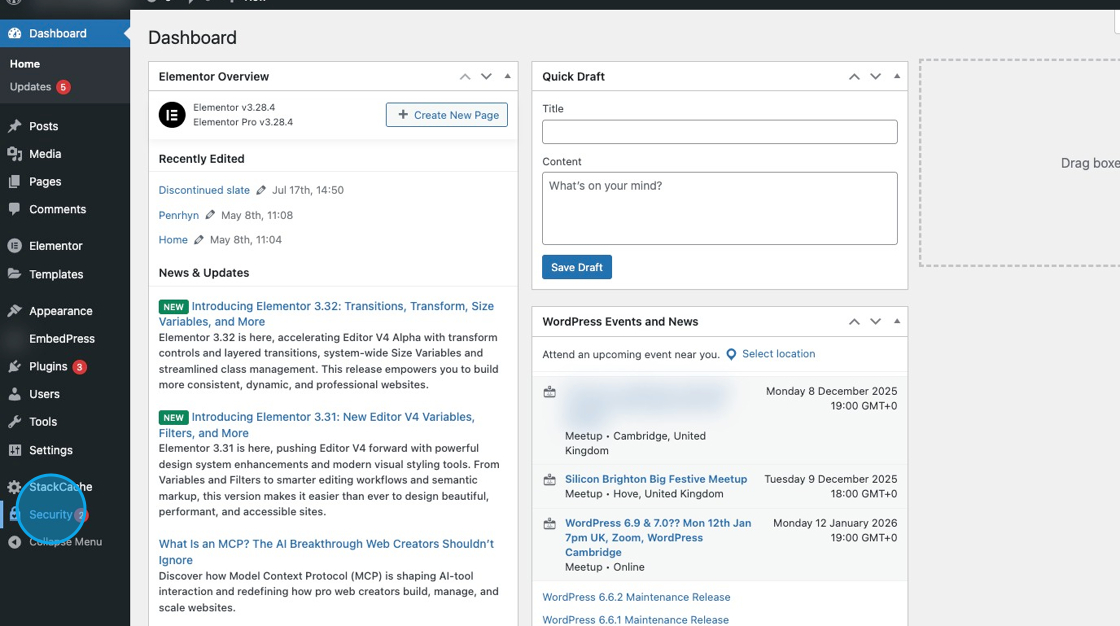The height and width of the screenshot is (626, 1120).
Task: Click the Collapse Menu arrow icon
Action: click(x=14, y=542)
